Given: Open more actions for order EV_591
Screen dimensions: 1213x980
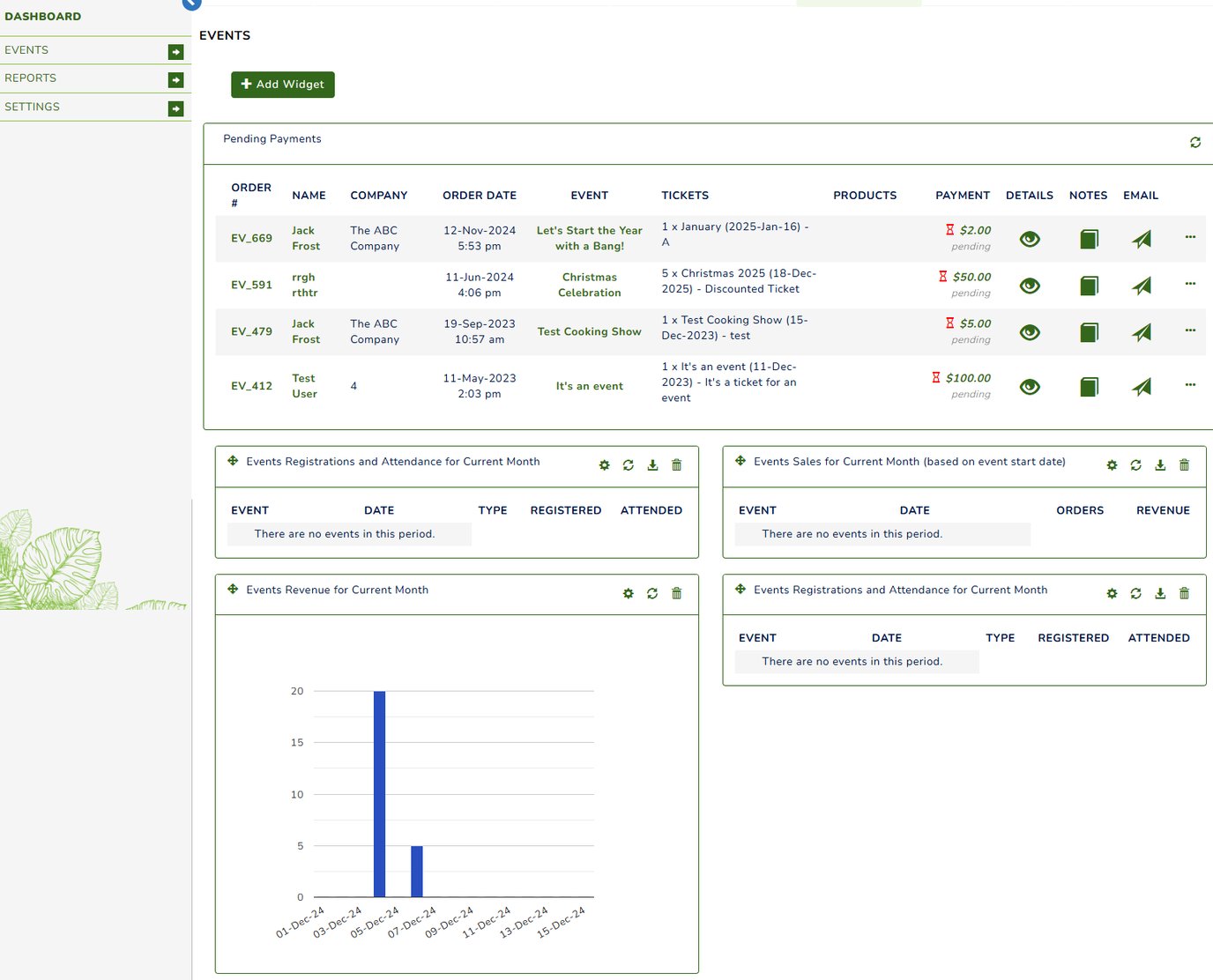Looking at the screenshot, I should click(x=1190, y=285).
